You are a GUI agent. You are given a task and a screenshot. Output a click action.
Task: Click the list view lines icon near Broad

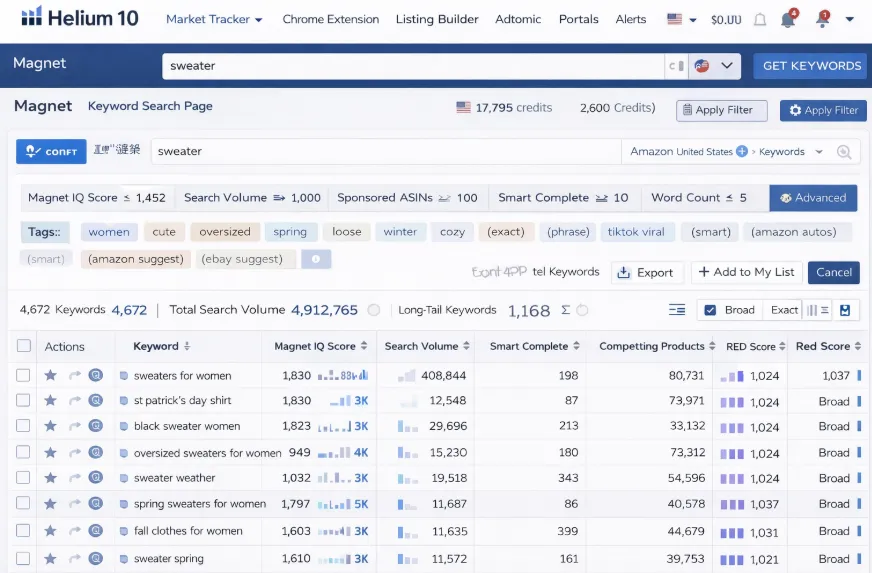tap(677, 310)
